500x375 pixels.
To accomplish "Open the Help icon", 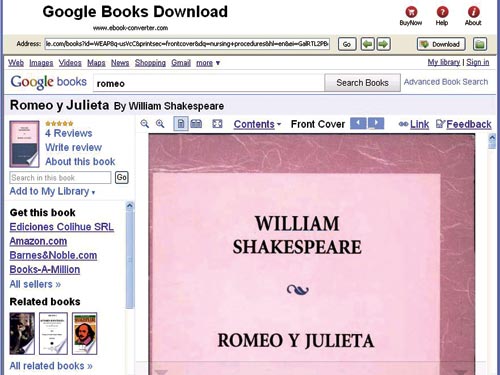I will point(442,12).
